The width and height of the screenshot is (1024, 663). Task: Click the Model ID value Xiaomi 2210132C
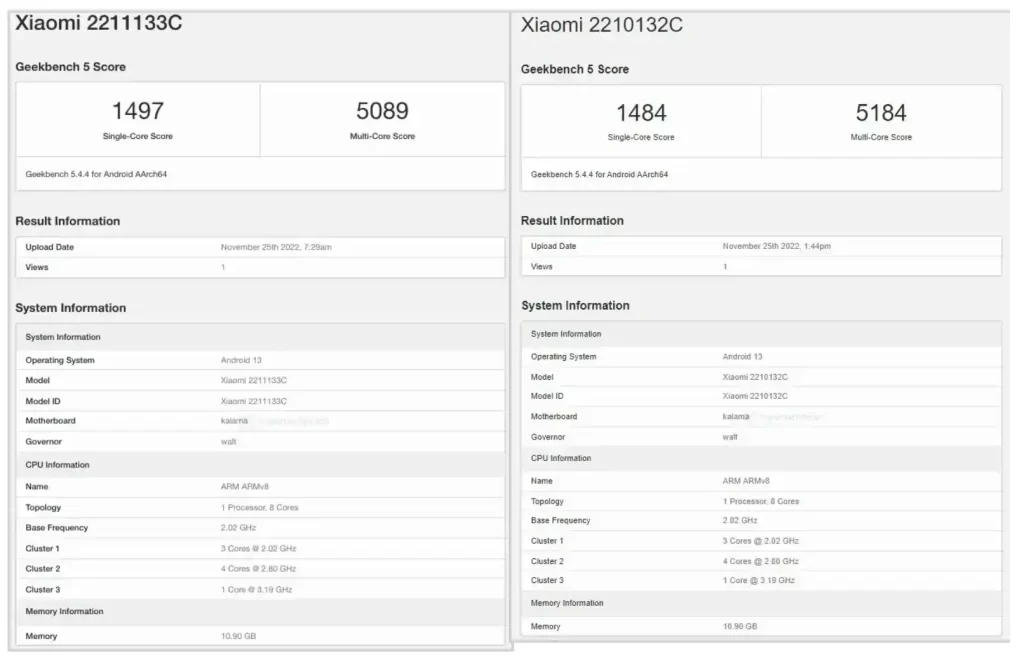[x=755, y=396]
